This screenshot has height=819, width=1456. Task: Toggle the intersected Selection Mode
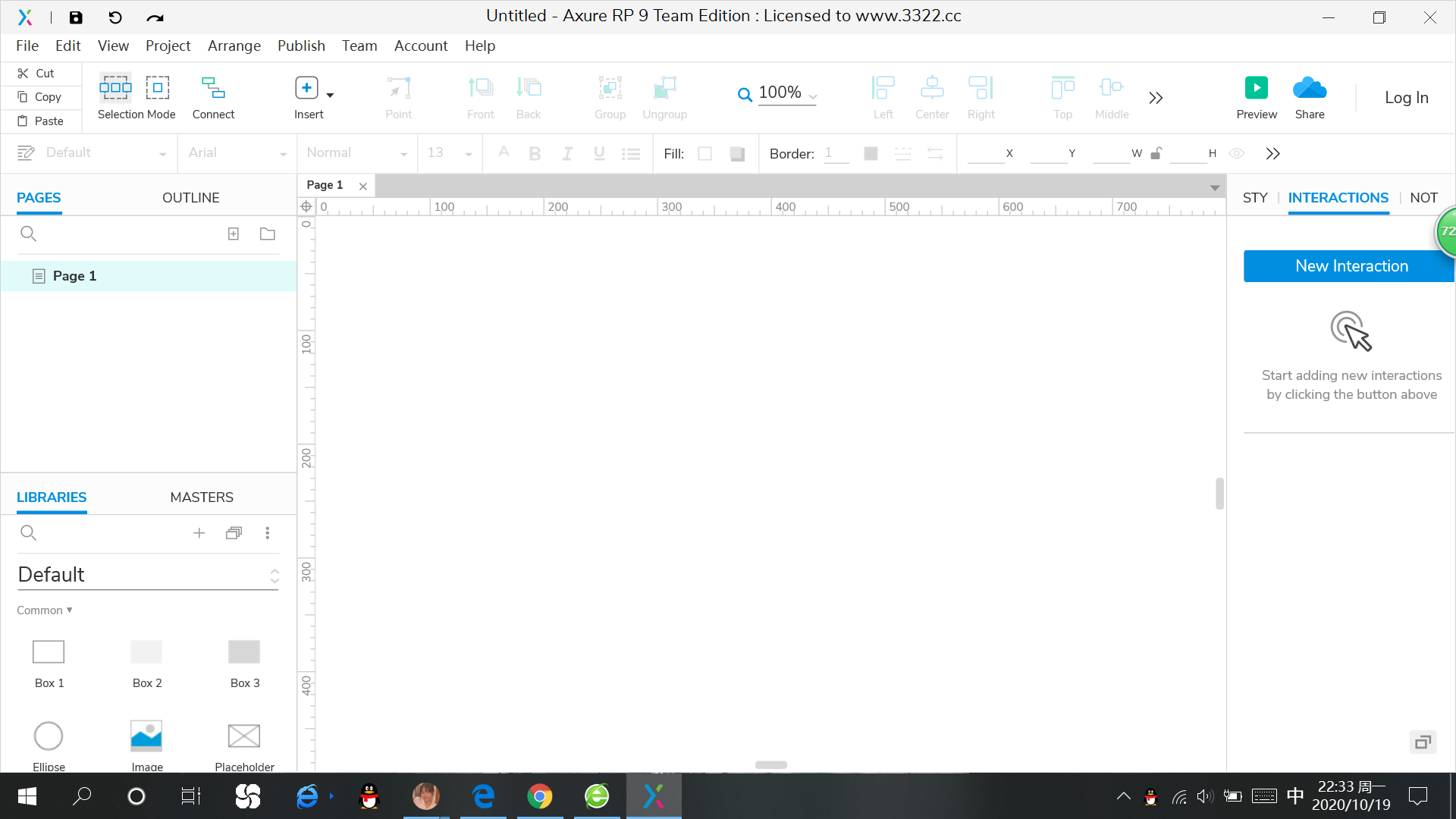click(x=115, y=88)
